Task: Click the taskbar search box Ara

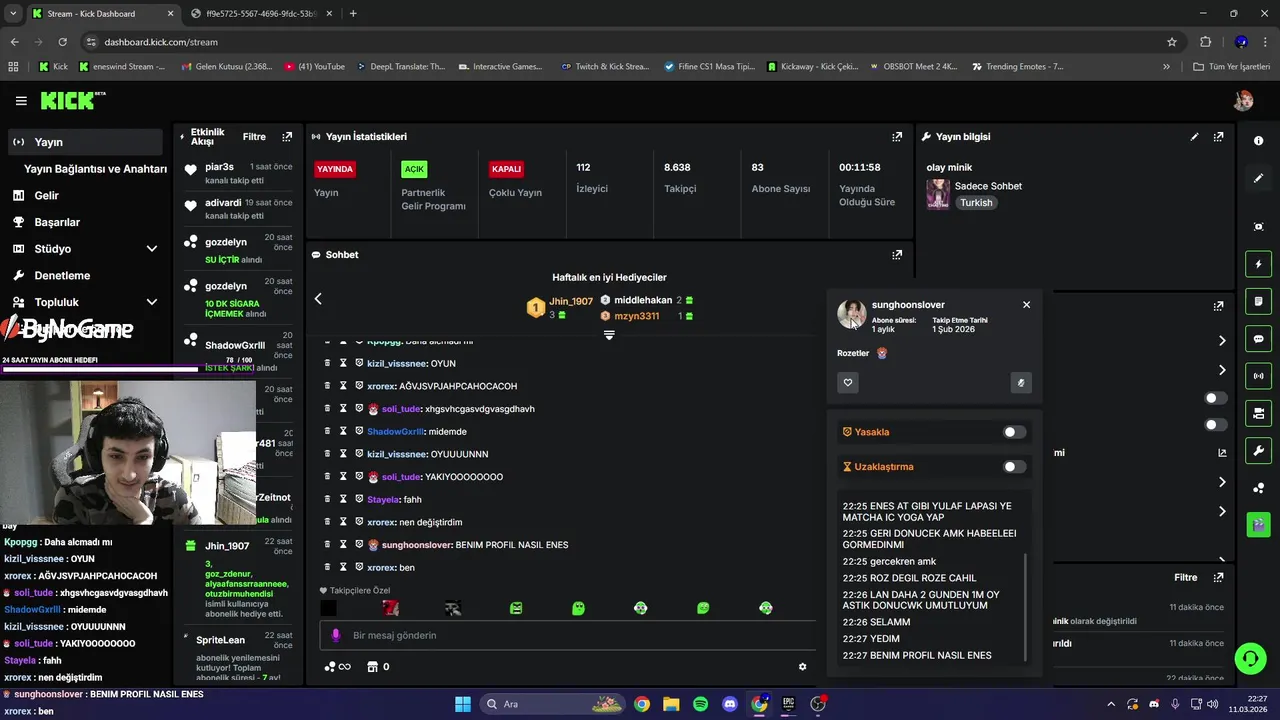Action: (550, 704)
